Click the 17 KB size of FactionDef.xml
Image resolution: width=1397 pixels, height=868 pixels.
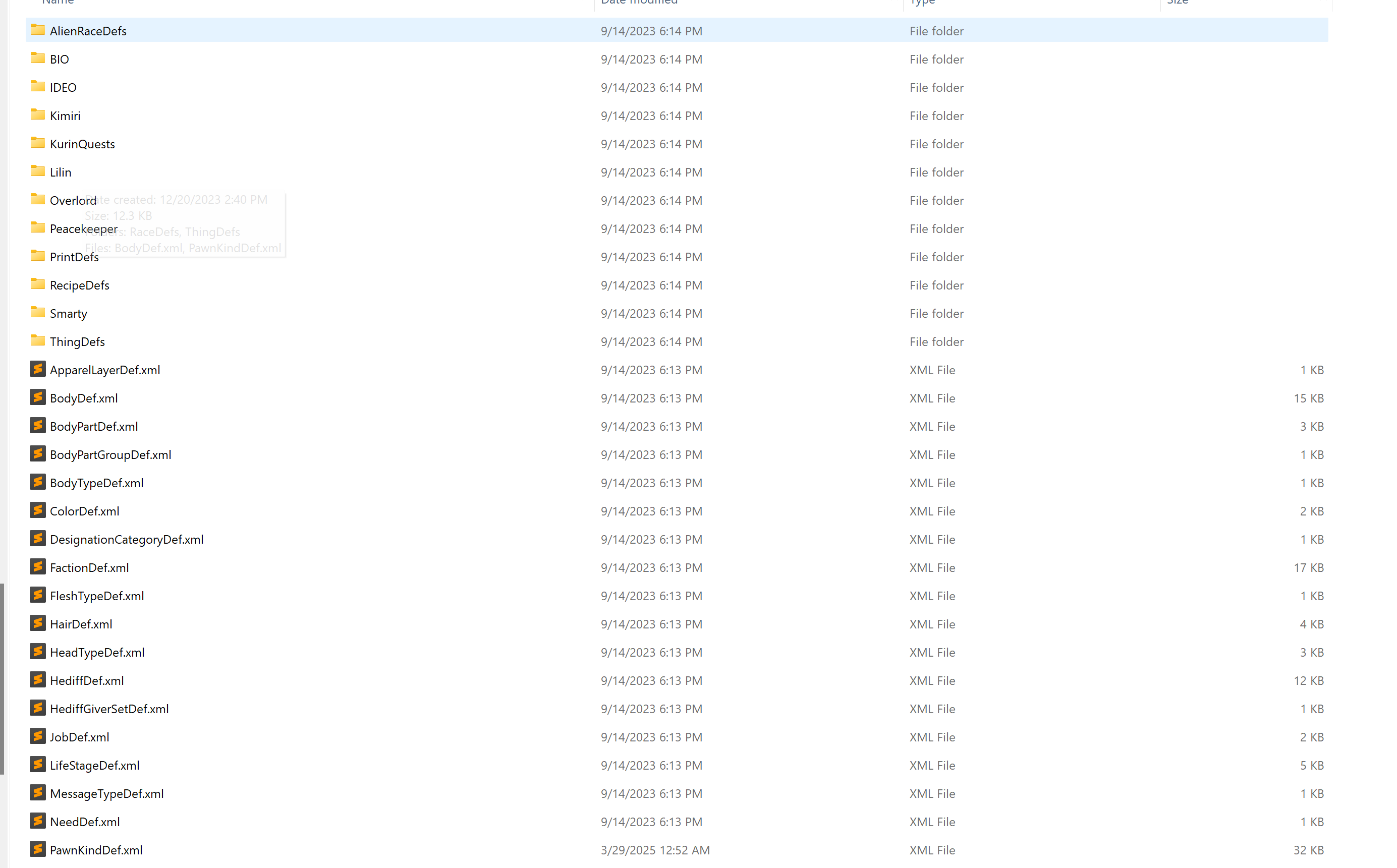click(x=1309, y=568)
